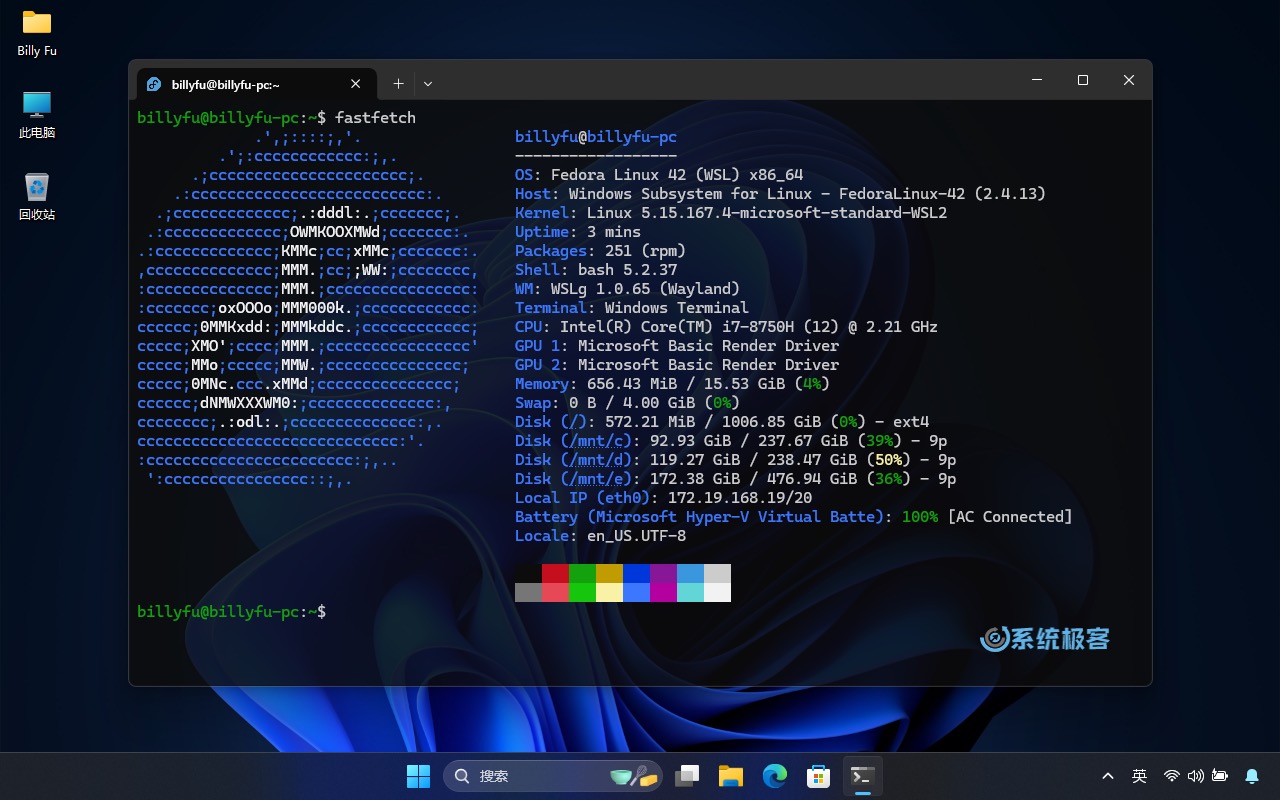Click the 'fastfetch' command text
Image resolution: width=1280 pixels, height=800 pixels.
[x=375, y=117]
